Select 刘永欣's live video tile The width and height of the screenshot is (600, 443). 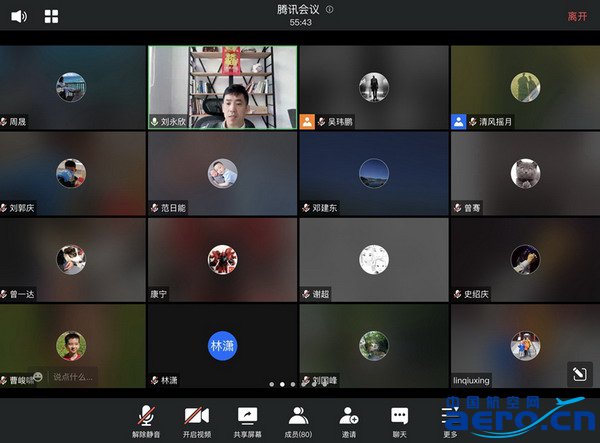coord(222,87)
